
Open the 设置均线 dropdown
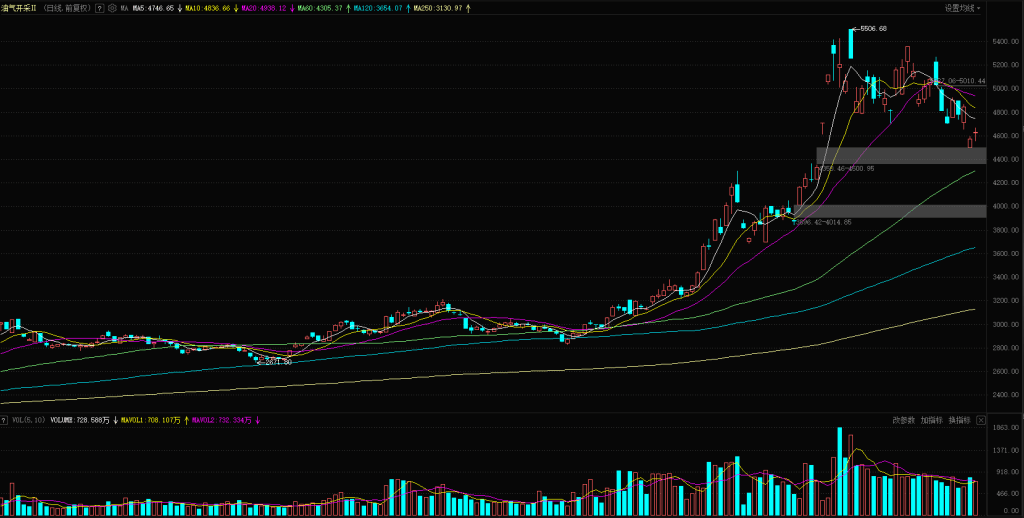(x=962, y=8)
